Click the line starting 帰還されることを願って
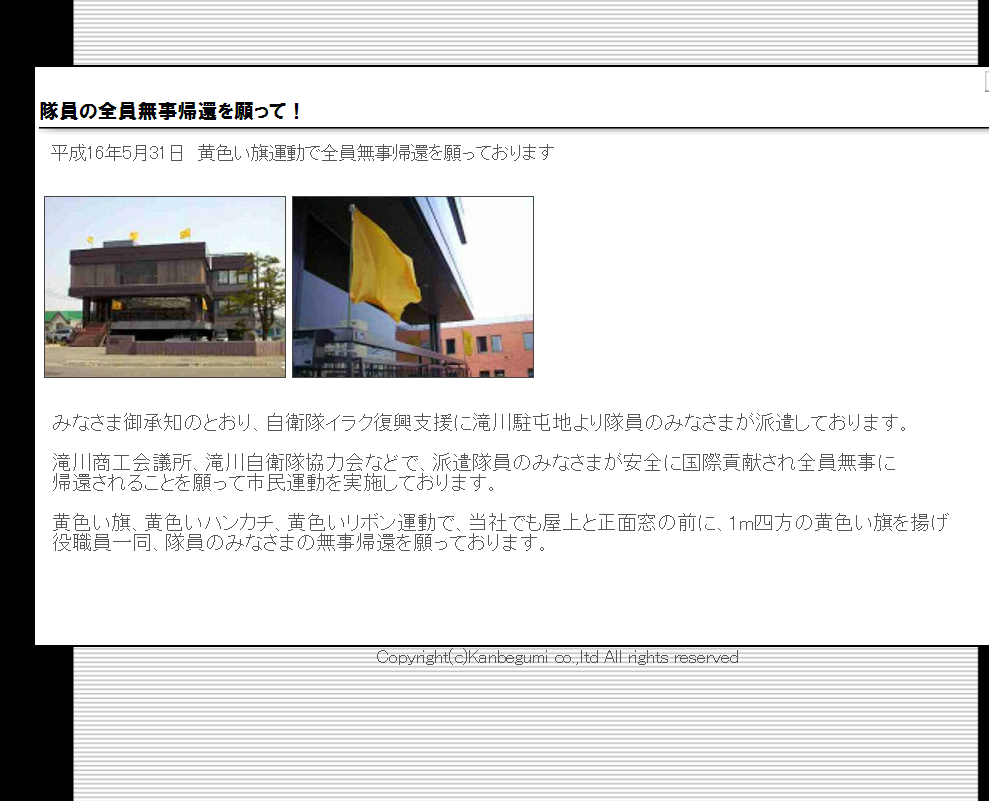Image resolution: width=989 pixels, height=801 pixels. 276,482
